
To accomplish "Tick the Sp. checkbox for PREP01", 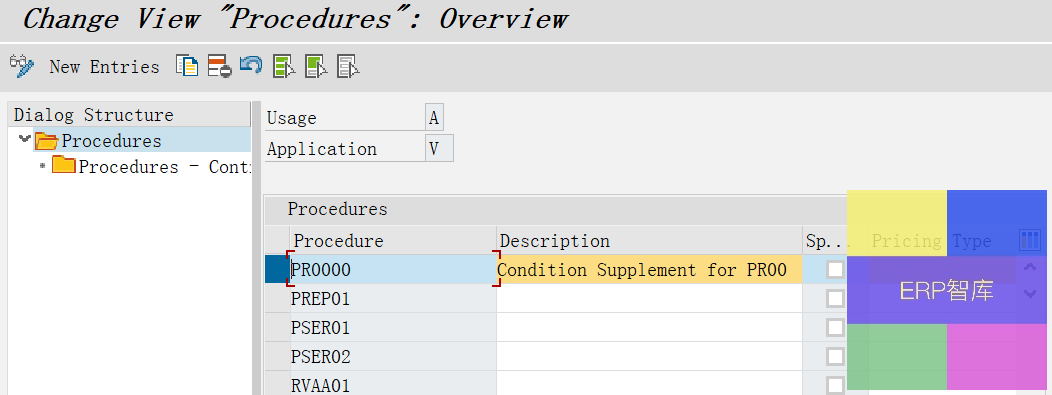I will [x=835, y=298].
